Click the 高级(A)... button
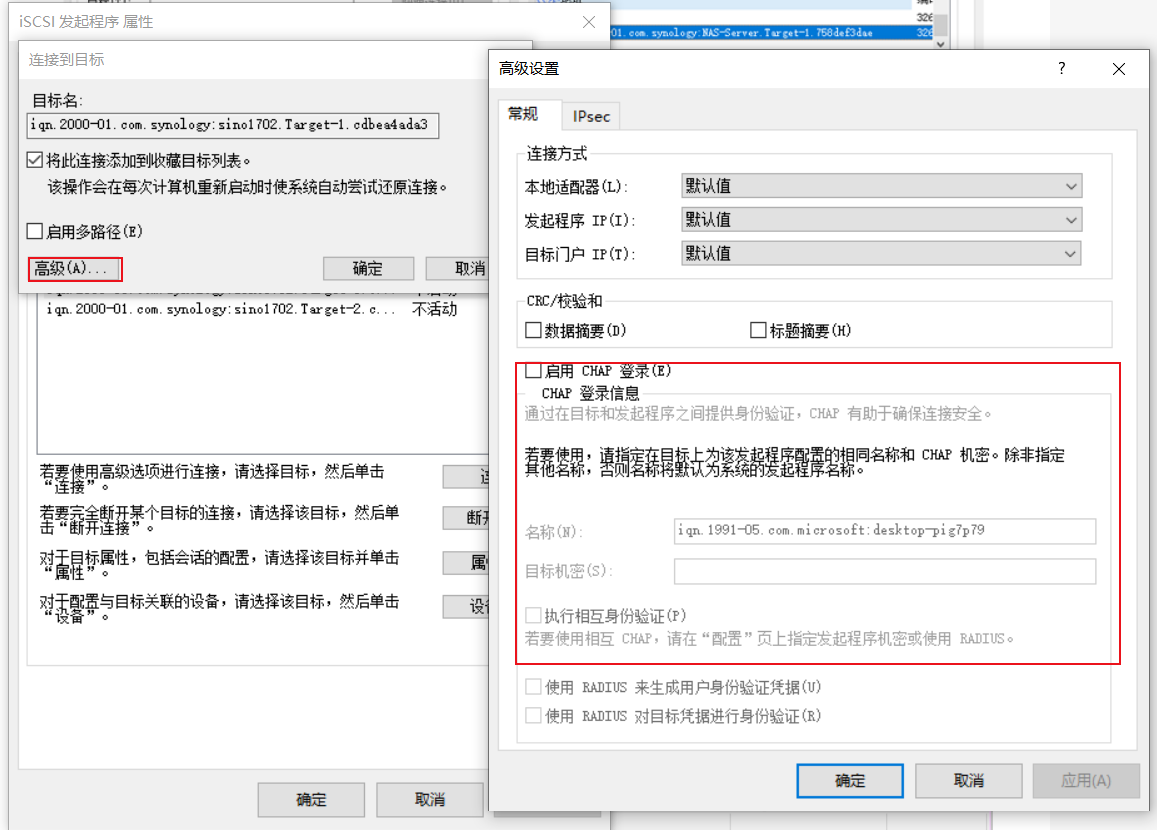Viewport: 1157px width, 830px height. click(75, 269)
